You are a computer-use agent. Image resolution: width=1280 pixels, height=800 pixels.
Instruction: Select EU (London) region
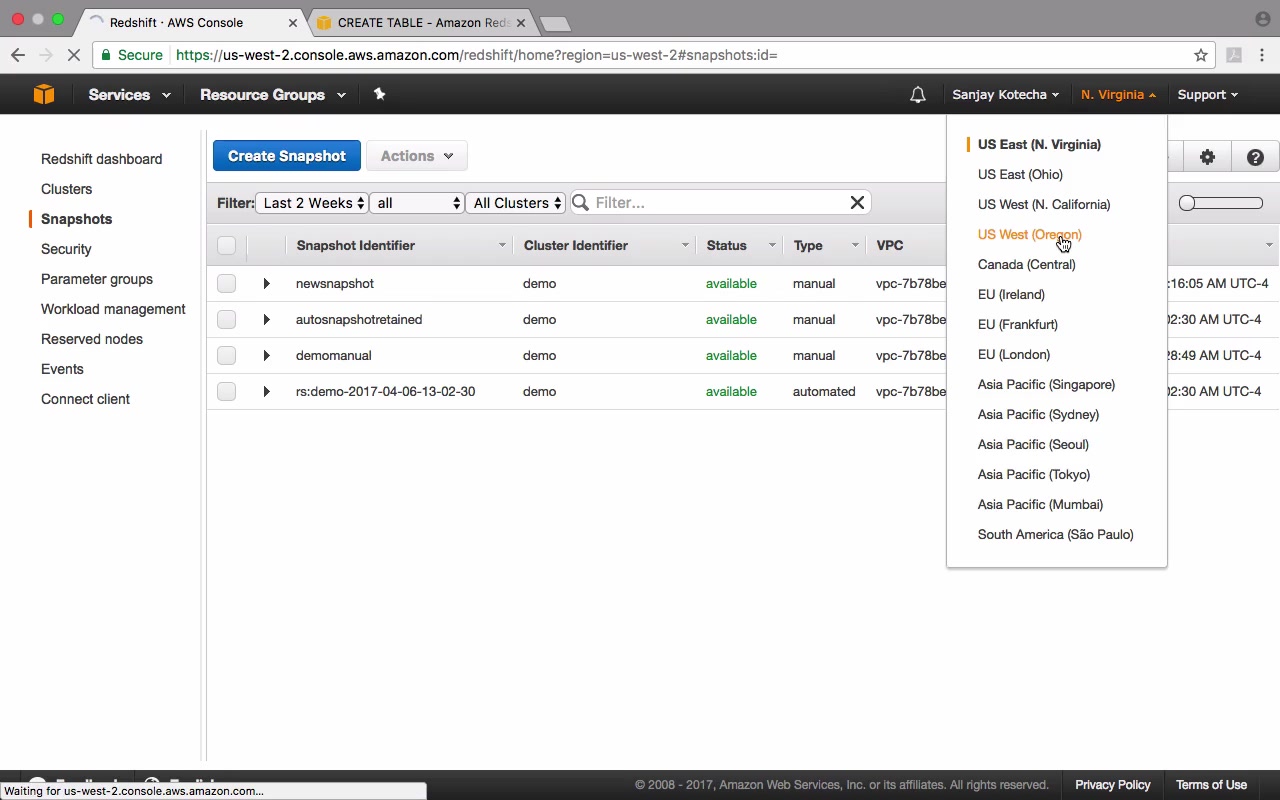[1014, 354]
